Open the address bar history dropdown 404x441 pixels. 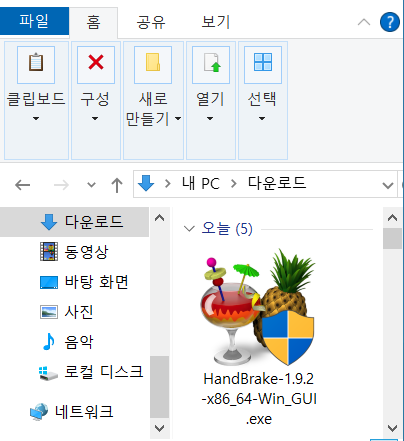[x=388, y=185]
